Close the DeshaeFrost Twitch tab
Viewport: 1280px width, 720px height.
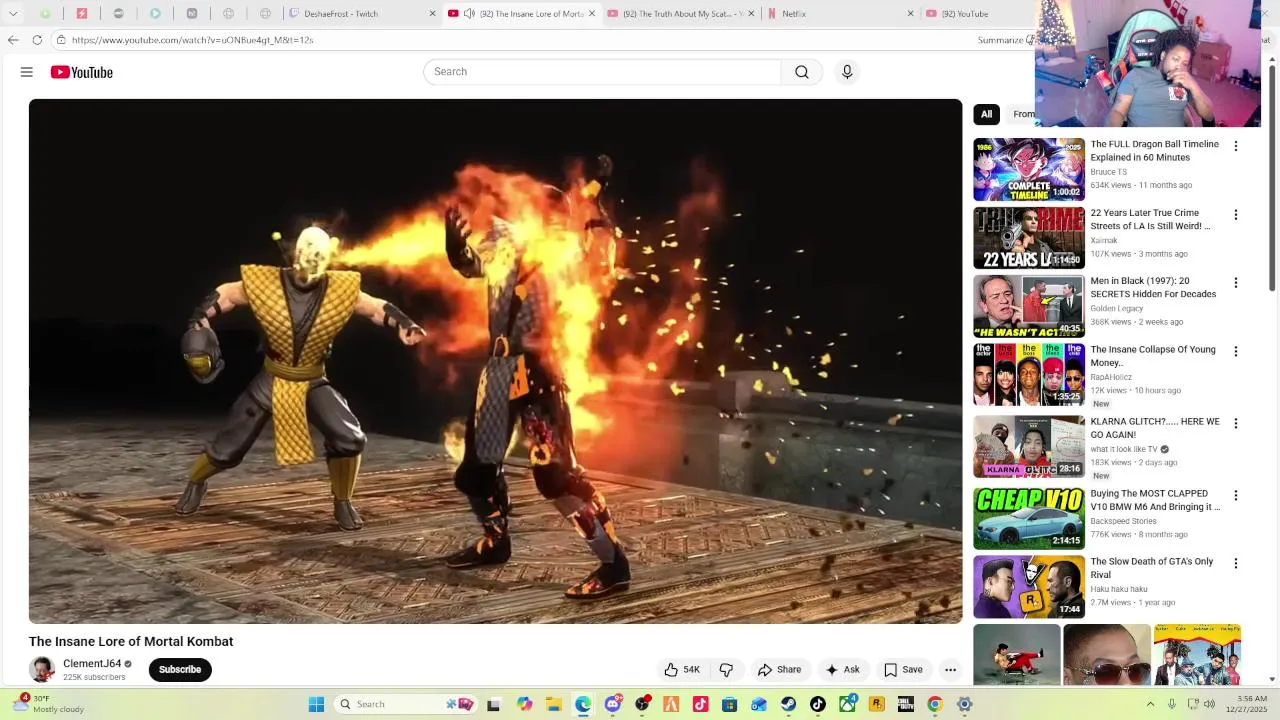432,14
